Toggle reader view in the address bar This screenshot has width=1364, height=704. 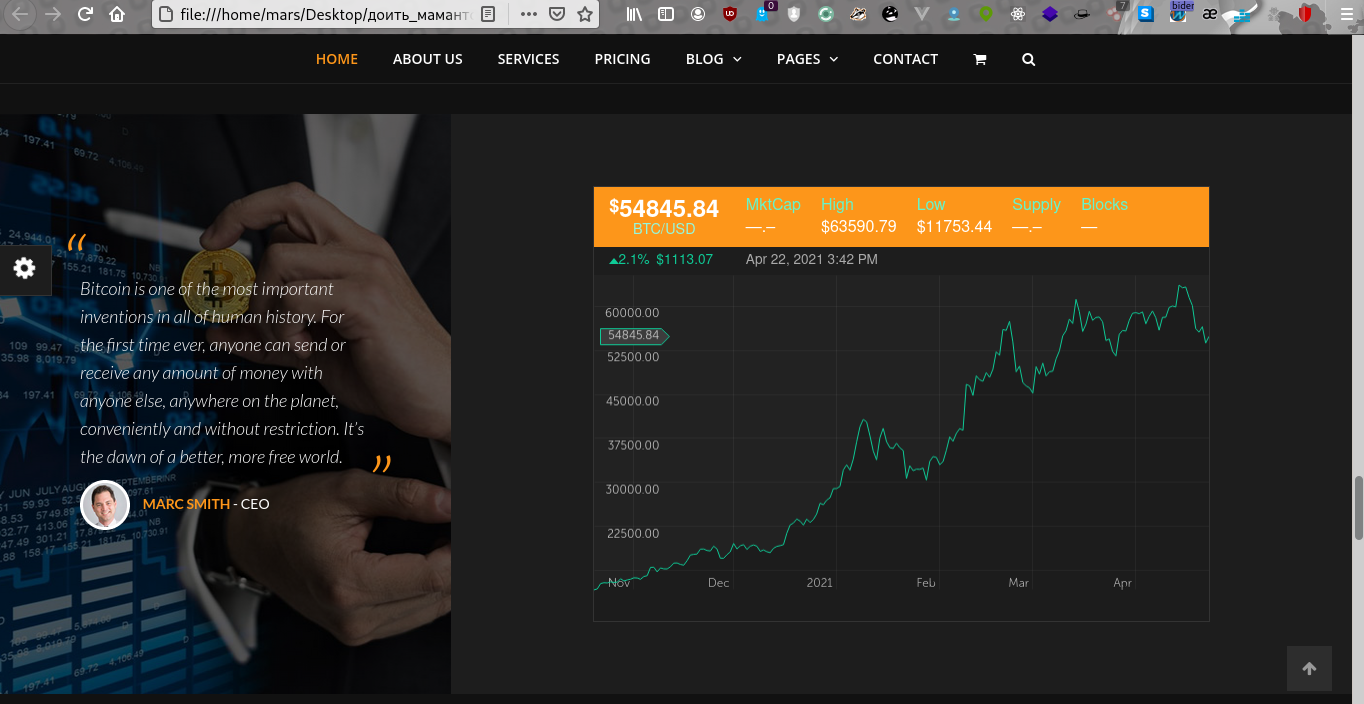pyautogui.click(x=487, y=14)
